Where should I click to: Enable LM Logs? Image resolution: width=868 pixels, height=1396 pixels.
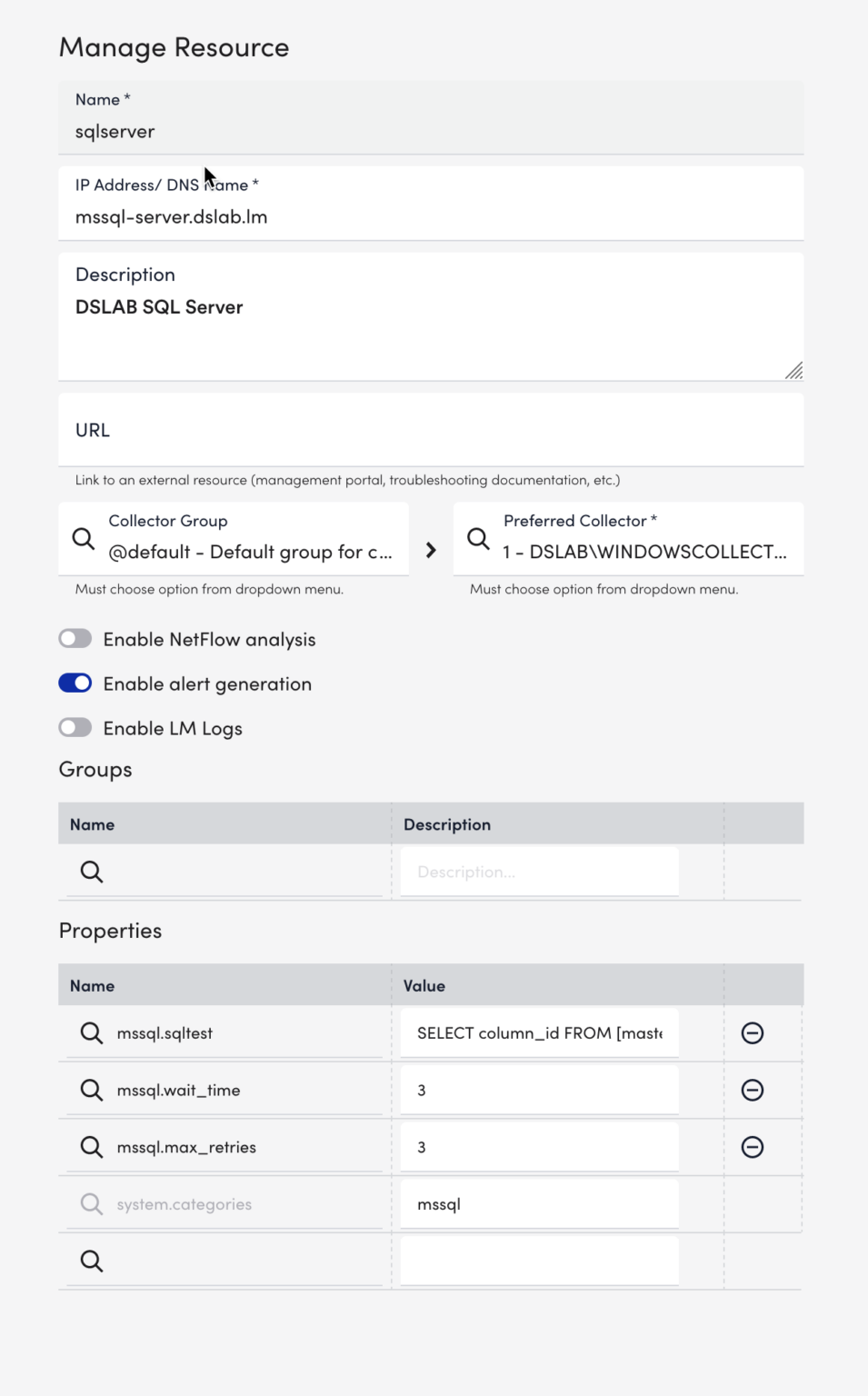[75, 727]
